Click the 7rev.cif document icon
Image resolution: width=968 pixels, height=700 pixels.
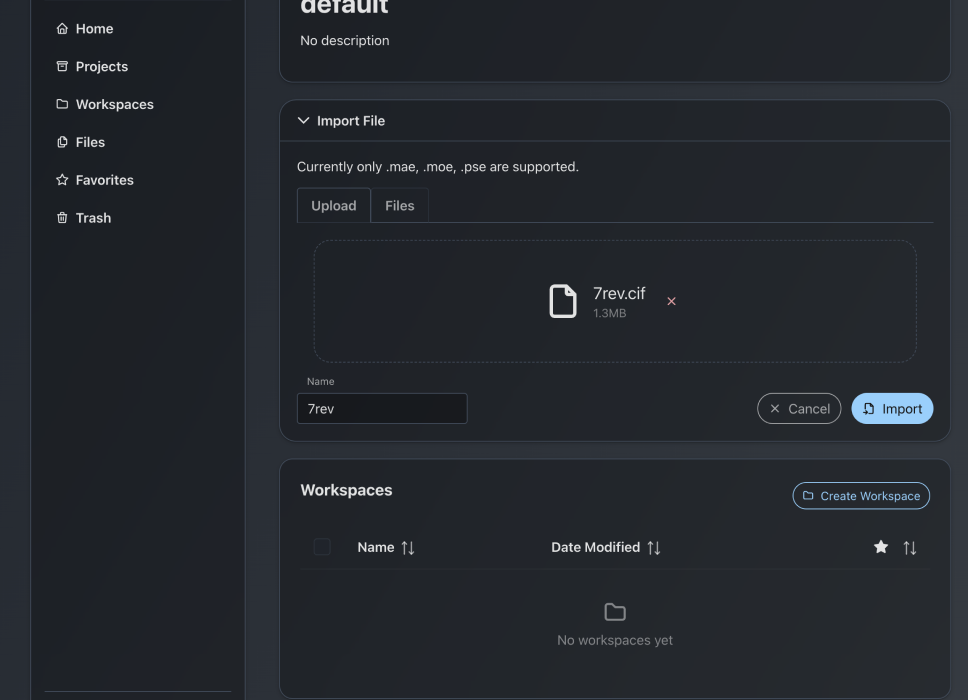(564, 300)
